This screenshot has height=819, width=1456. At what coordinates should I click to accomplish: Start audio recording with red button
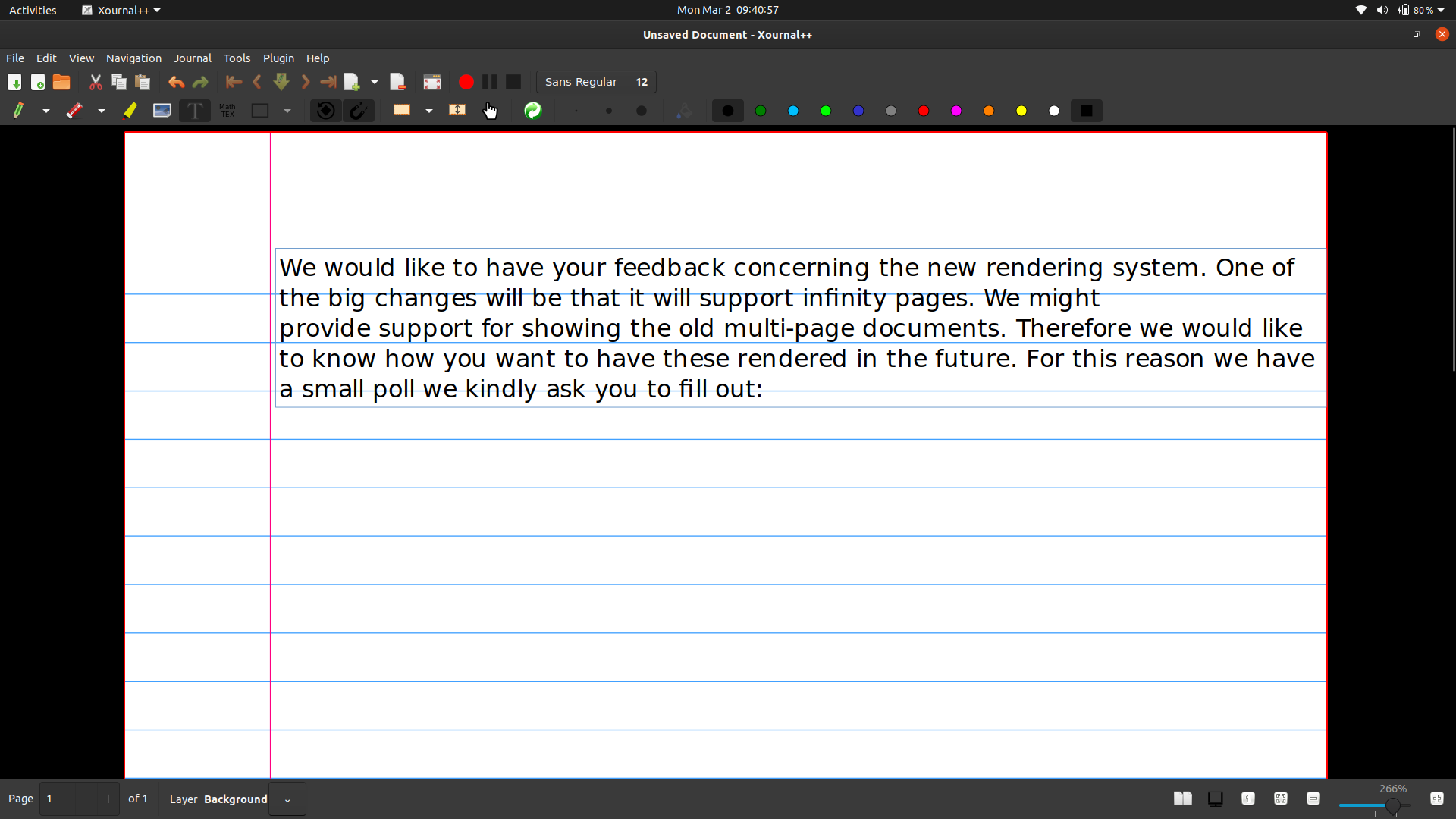pos(466,82)
